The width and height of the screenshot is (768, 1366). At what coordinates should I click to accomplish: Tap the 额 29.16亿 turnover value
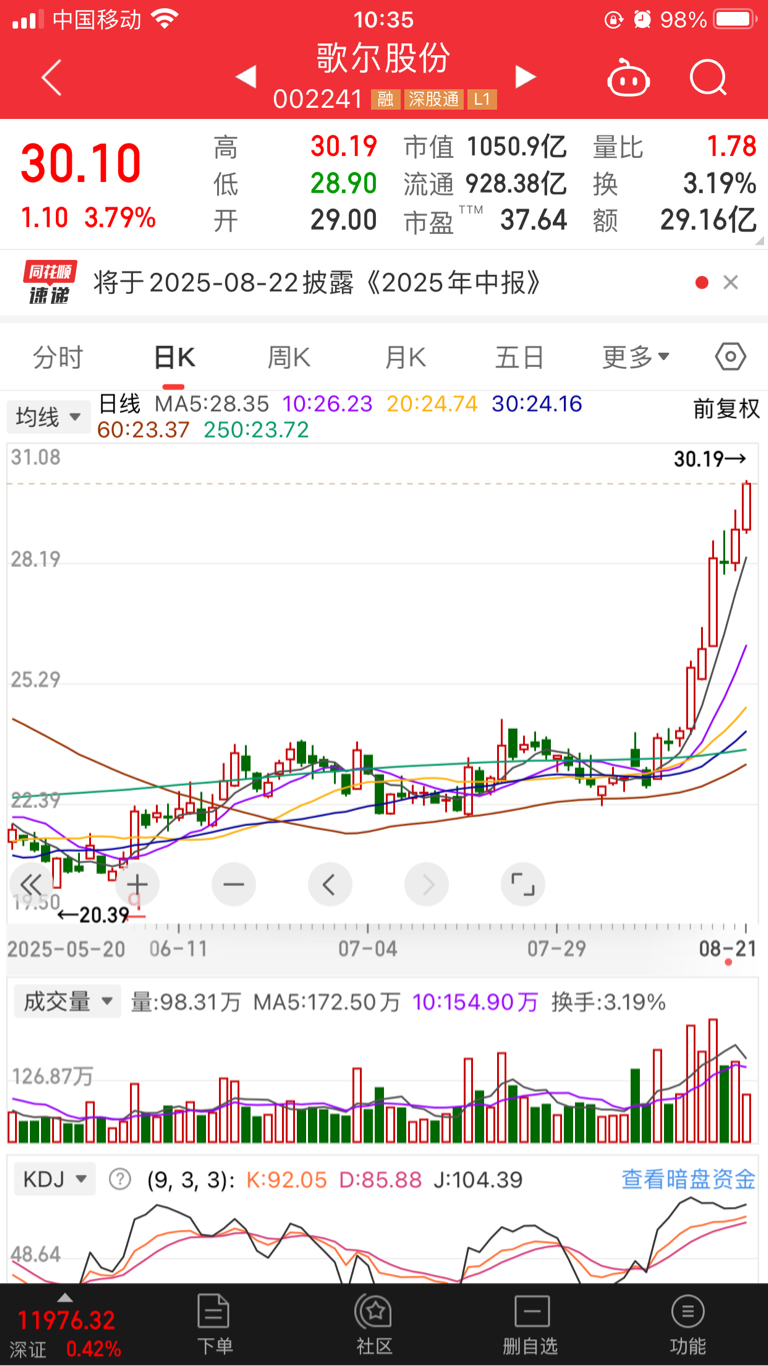tap(674, 220)
